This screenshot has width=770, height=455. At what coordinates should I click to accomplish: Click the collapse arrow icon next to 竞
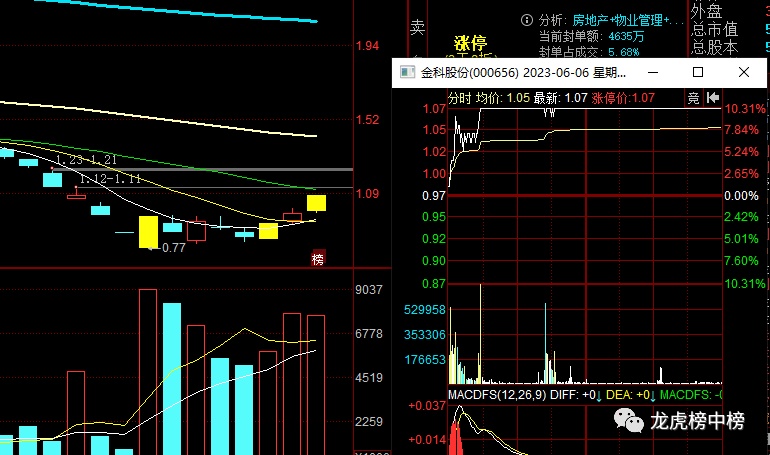pos(713,98)
